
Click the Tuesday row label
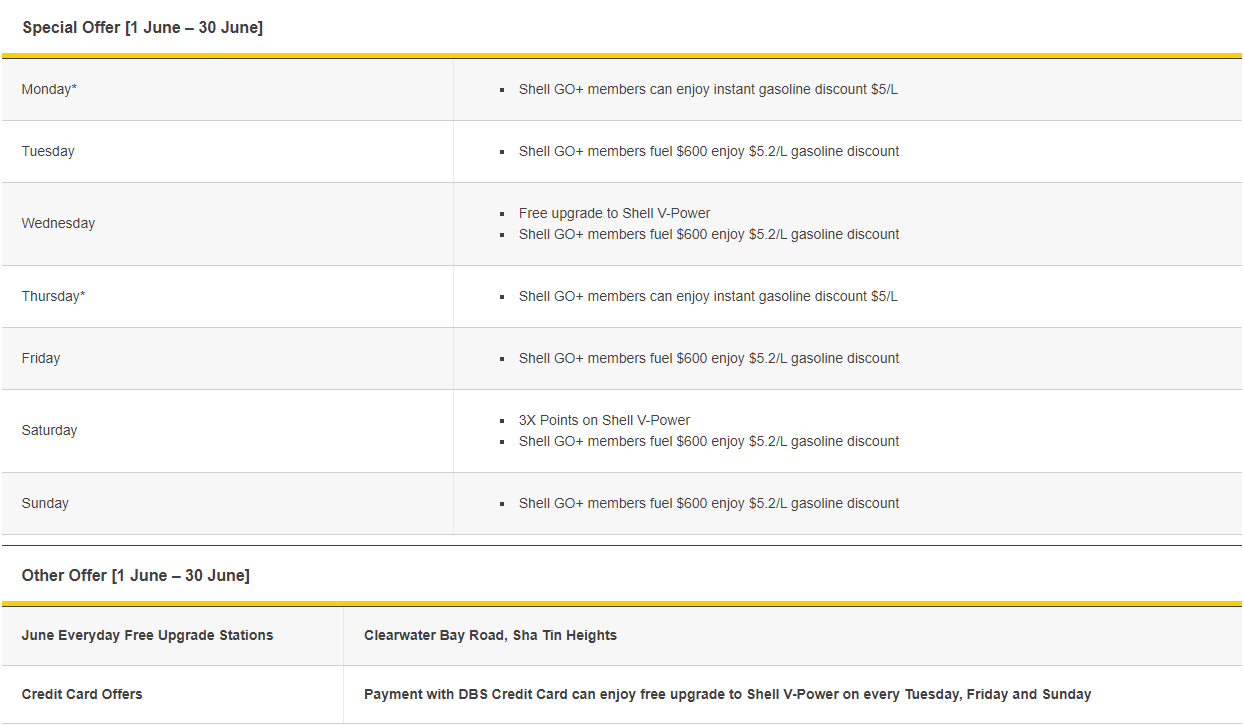48,152
